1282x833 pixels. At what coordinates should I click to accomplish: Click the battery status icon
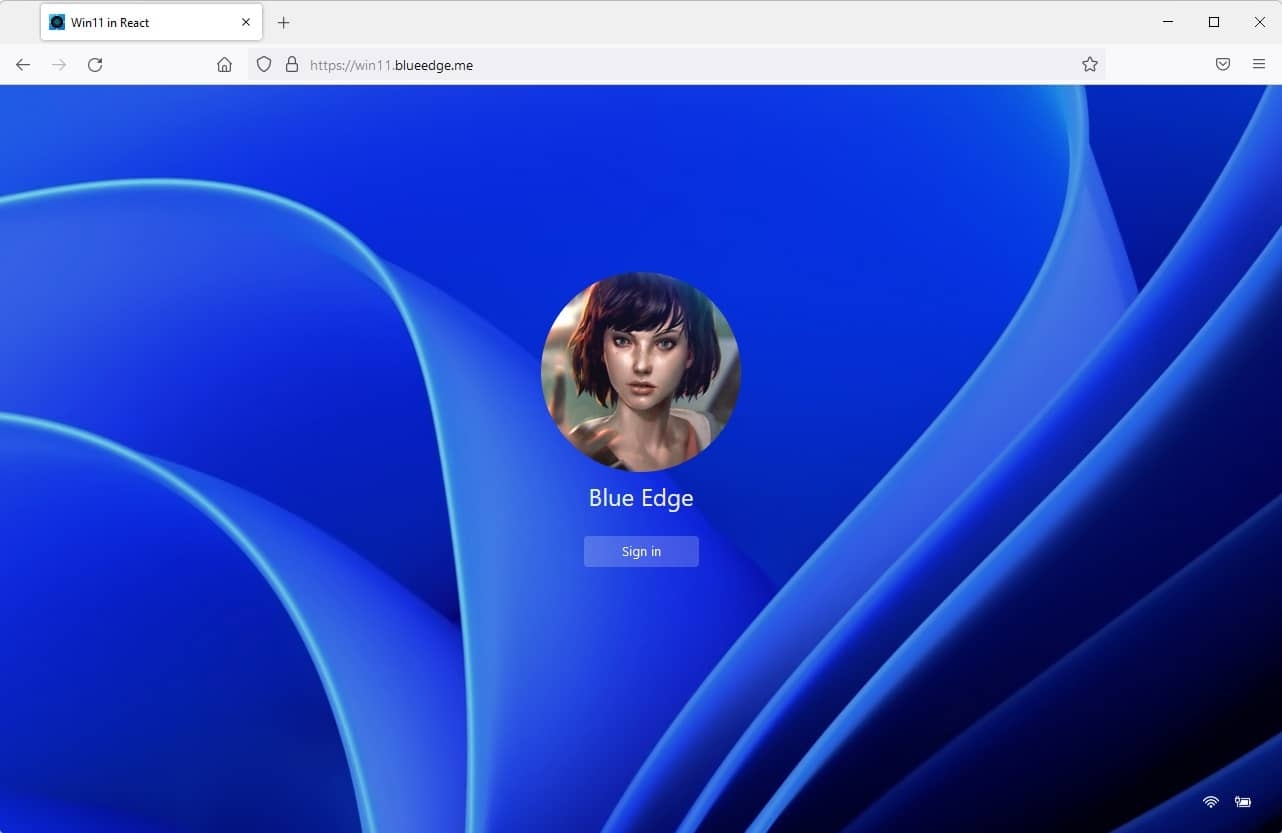pos(1242,802)
